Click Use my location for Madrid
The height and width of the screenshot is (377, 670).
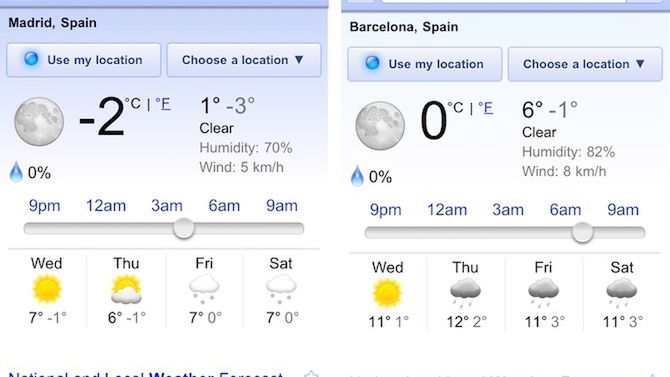(84, 60)
